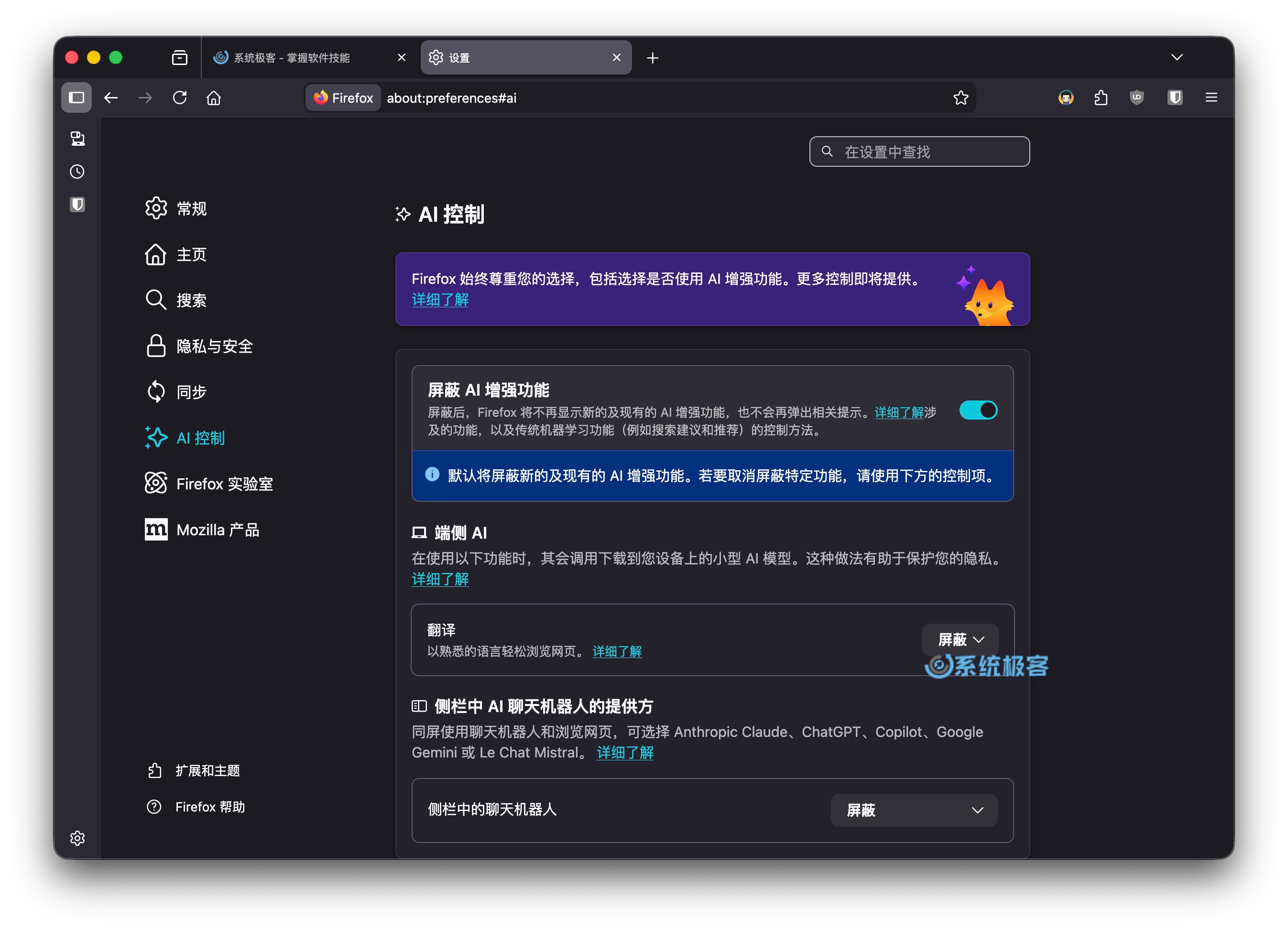Select 扩展和主题 in sidebar
This screenshot has width=1288, height=930.
[x=207, y=770]
